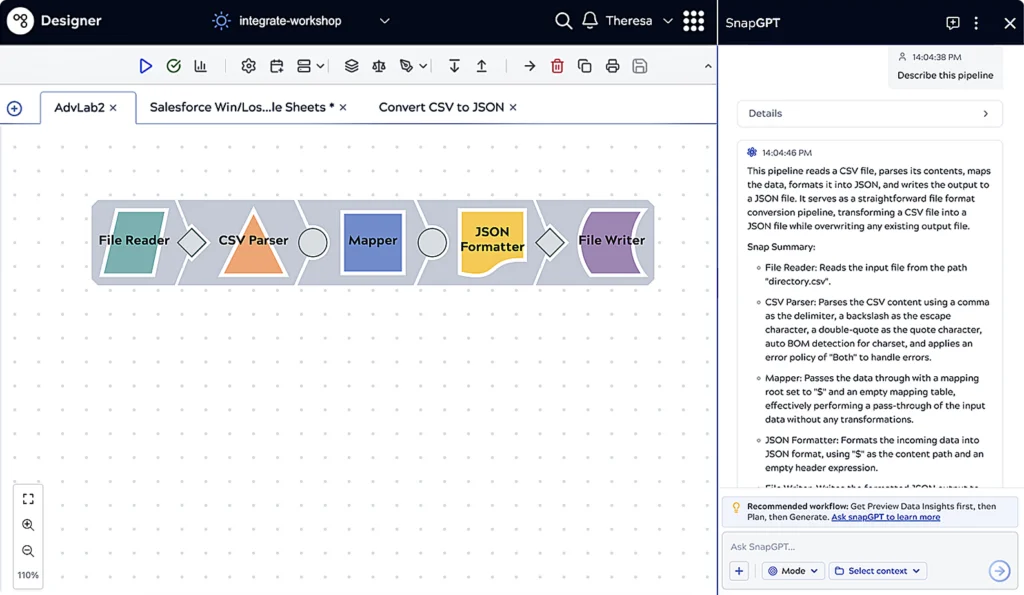Open SnapGPT more options menu

976,23
